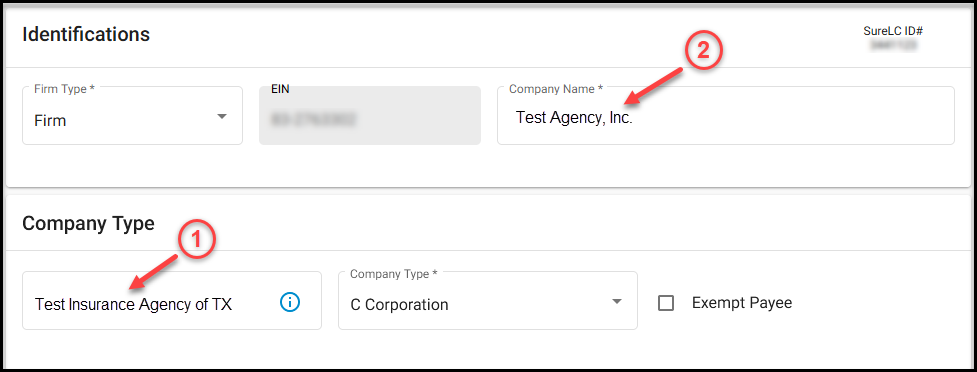Viewport: 977px width, 372px height.
Task: Click the blue info icon beside Test Insurance Agency
Action: click(290, 303)
